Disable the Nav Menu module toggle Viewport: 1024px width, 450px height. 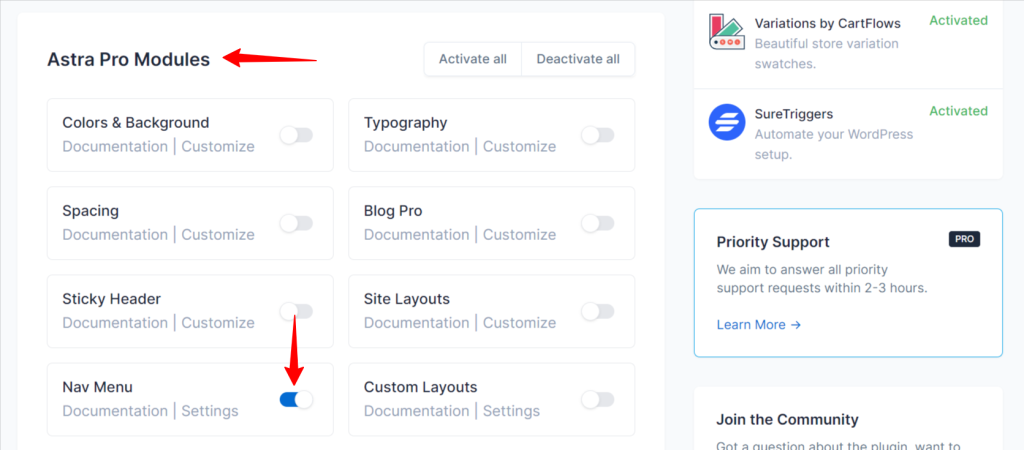tap(296, 400)
